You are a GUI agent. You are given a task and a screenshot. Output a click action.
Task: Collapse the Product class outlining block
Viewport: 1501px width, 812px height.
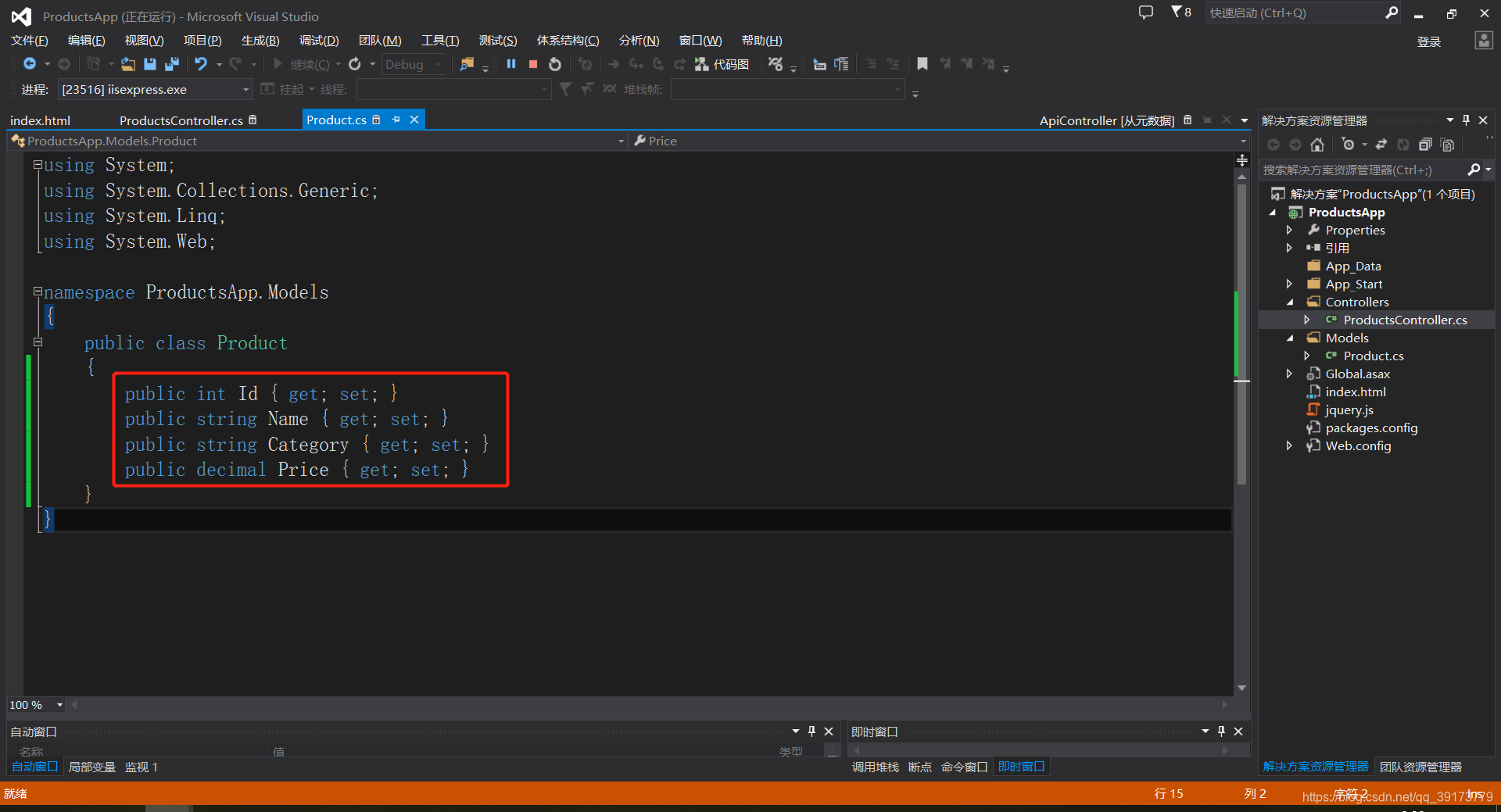[x=38, y=342]
